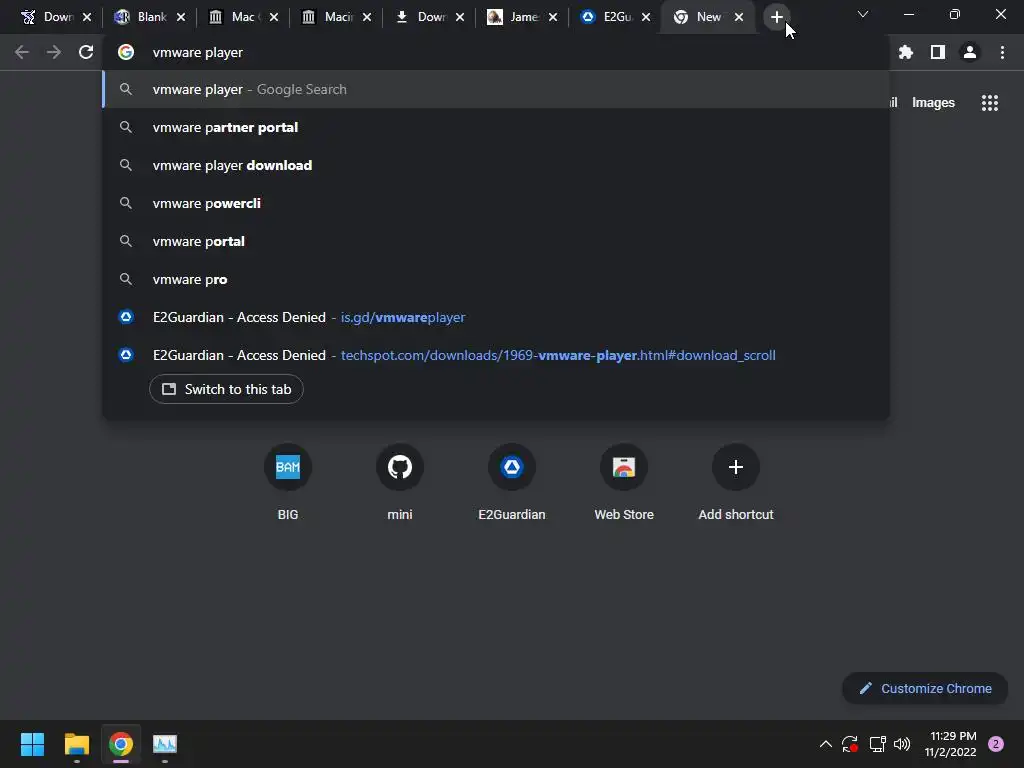Open the Windows Start menu
The image size is (1024, 768).
(32, 744)
